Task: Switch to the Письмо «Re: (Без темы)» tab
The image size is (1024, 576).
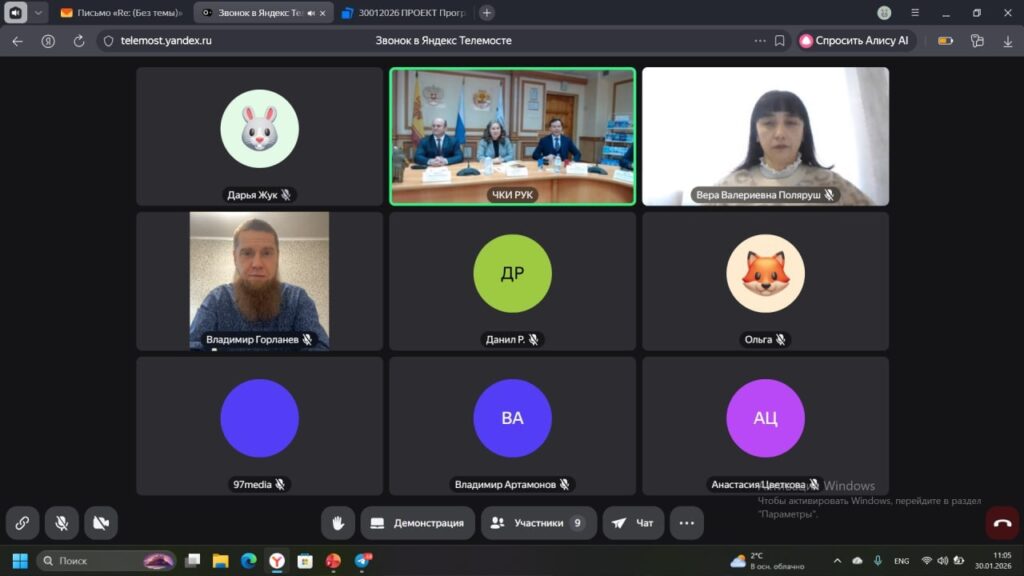Action: tap(120, 13)
